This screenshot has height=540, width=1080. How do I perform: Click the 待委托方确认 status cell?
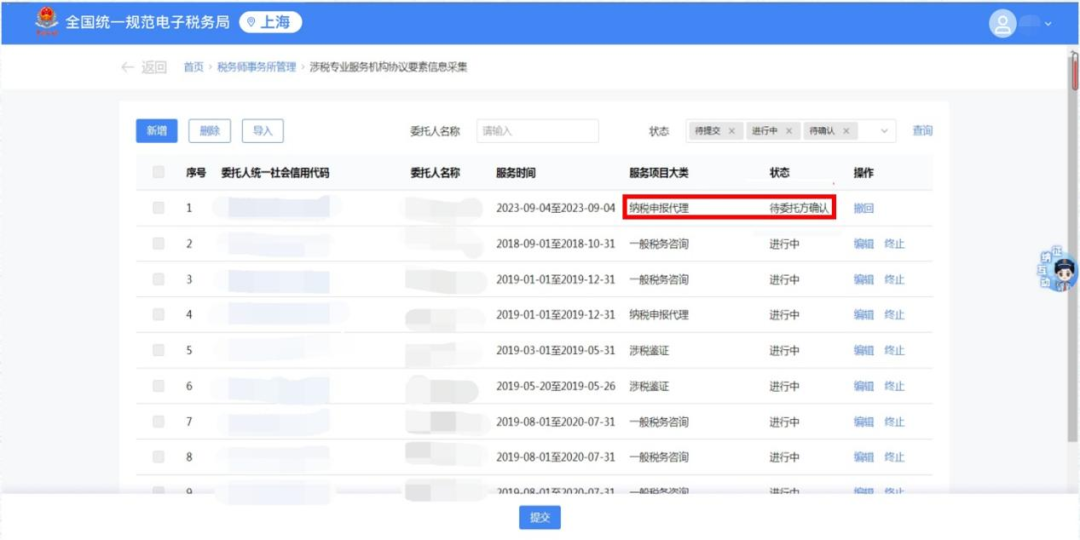(799, 208)
